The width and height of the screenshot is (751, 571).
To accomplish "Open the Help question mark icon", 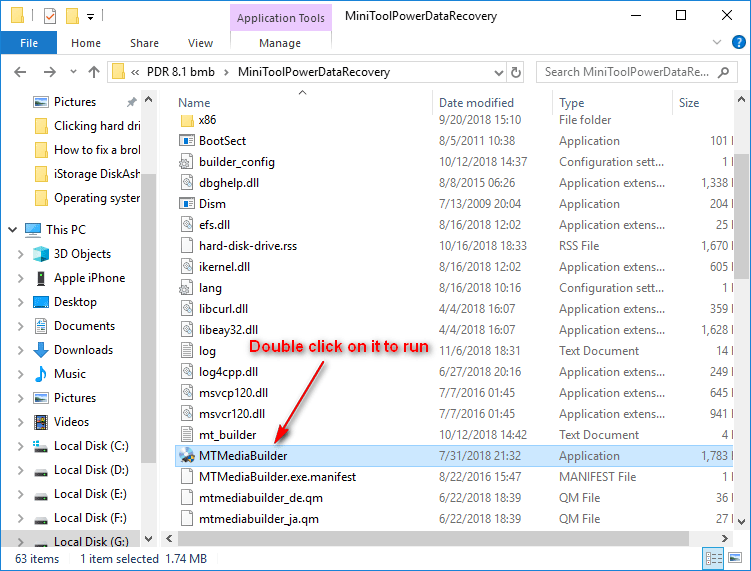I will [x=738, y=43].
